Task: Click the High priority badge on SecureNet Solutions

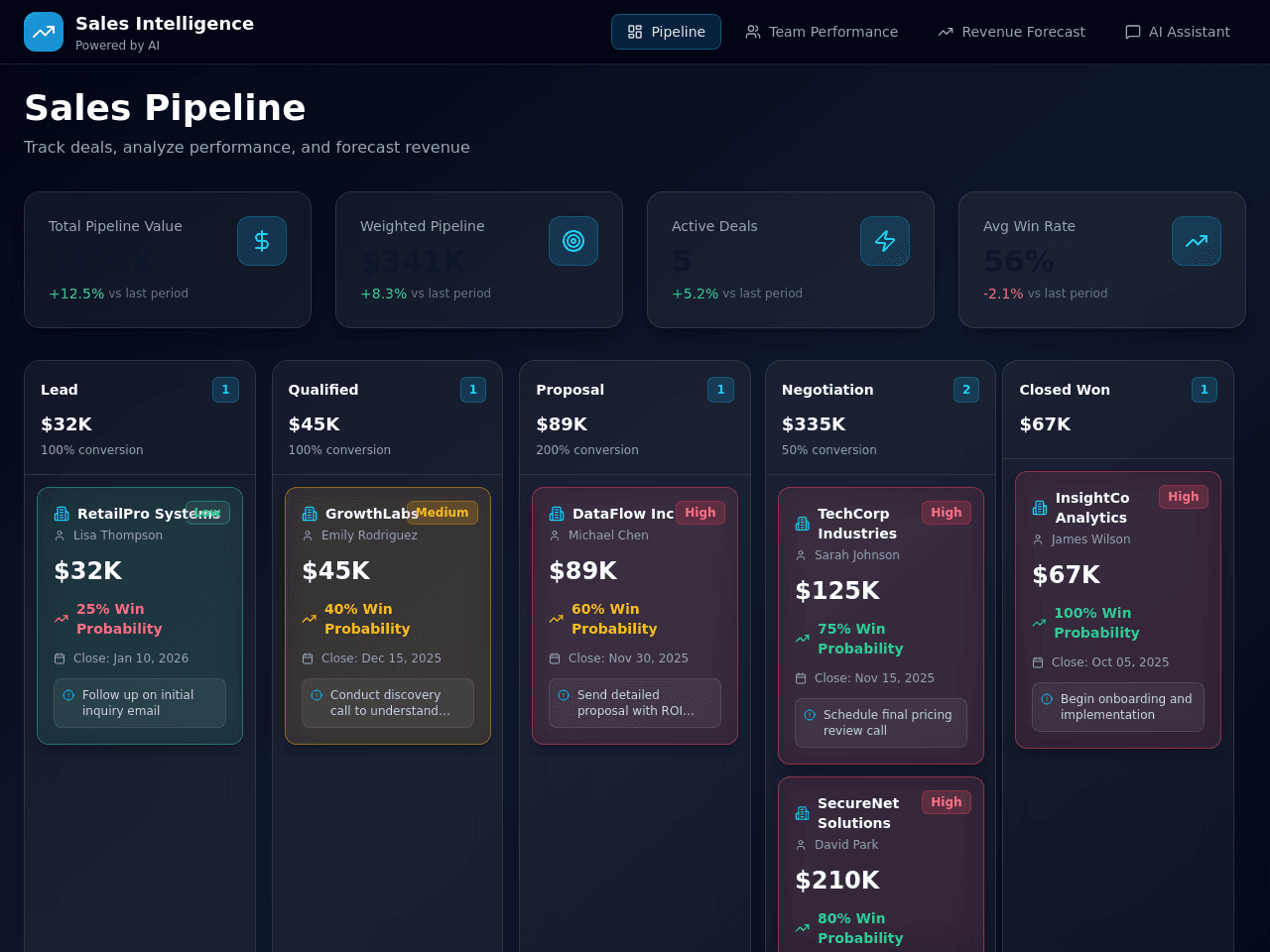Action: 947,802
